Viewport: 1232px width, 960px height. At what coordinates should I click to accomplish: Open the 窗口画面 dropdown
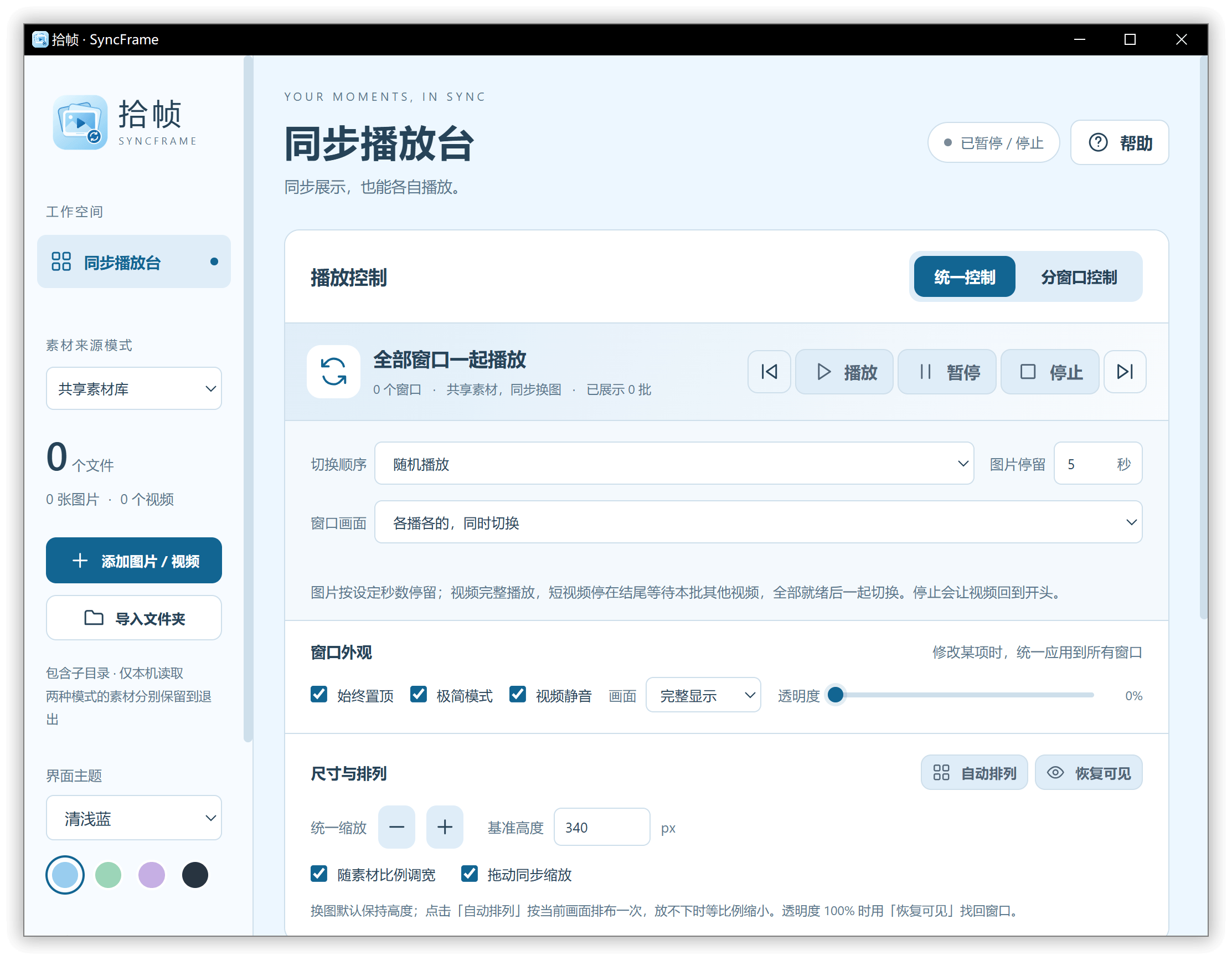(x=758, y=522)
